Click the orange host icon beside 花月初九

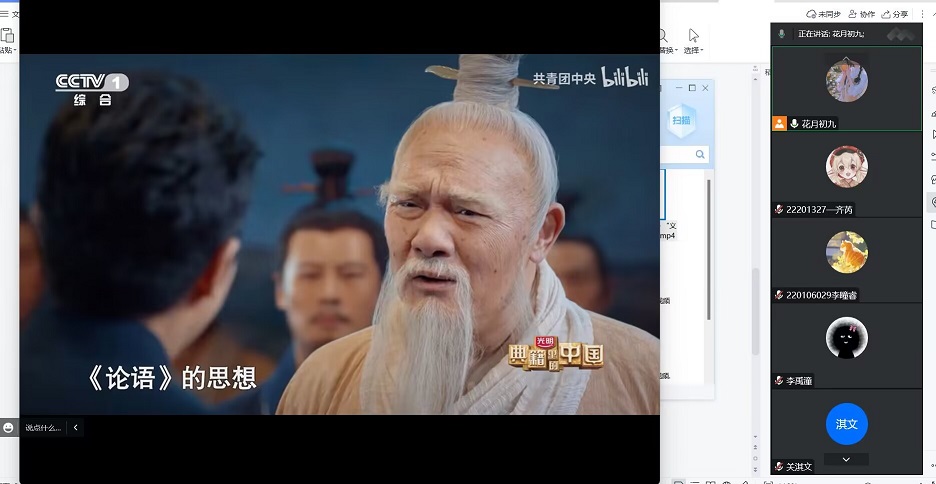click(x=779, y=124)
